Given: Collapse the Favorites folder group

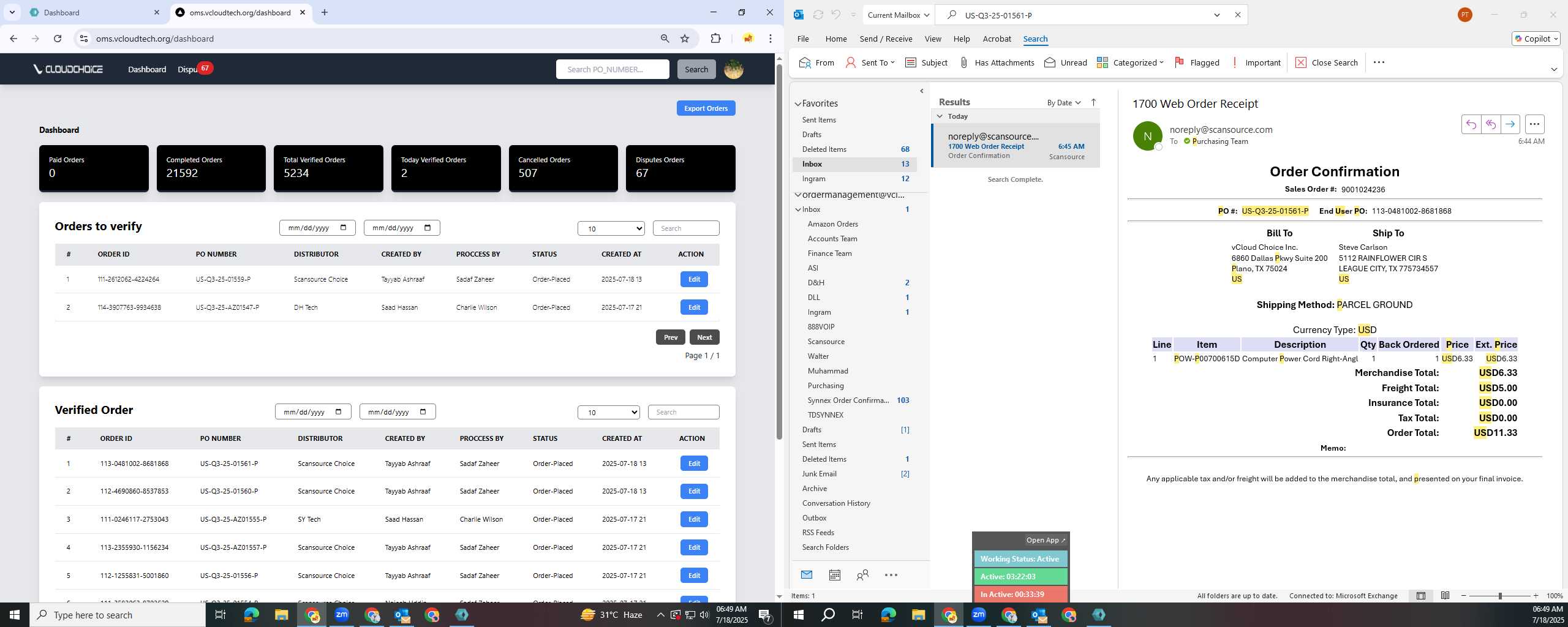Looking at the screenshot, I should point(798,104).
